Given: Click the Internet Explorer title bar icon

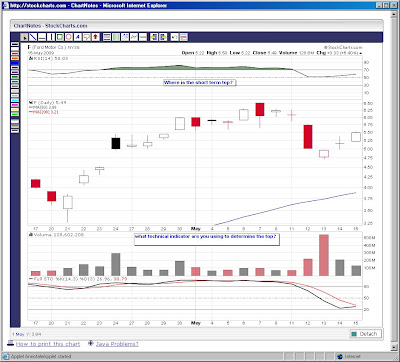Looking at the screenshot, I should point(6,5).
